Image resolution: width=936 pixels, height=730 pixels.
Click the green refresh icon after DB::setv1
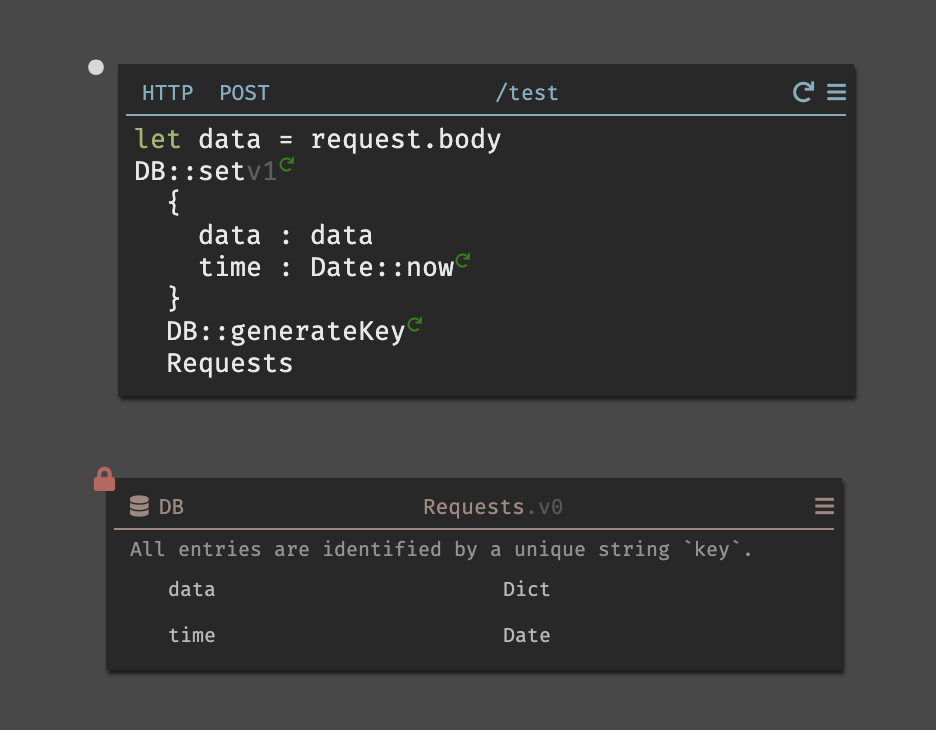pyautogui.click(x=287, y=165)
